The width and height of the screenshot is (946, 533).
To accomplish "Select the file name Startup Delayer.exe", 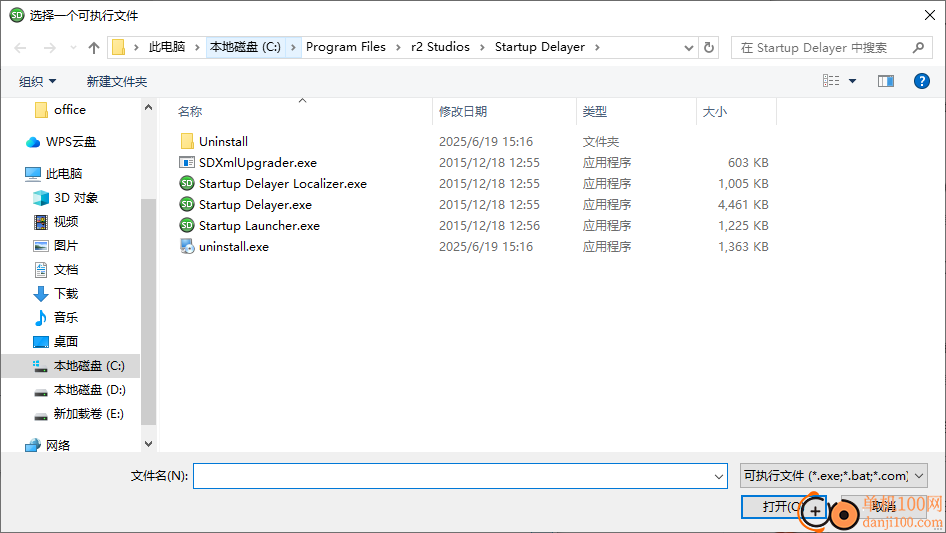I will click(x=255, y=205).
